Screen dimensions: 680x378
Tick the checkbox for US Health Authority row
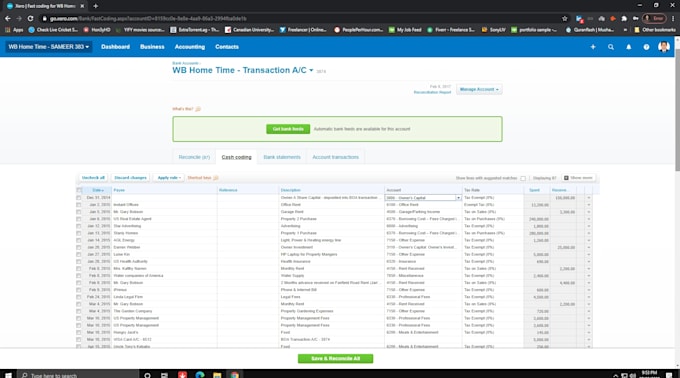[78, 262]
